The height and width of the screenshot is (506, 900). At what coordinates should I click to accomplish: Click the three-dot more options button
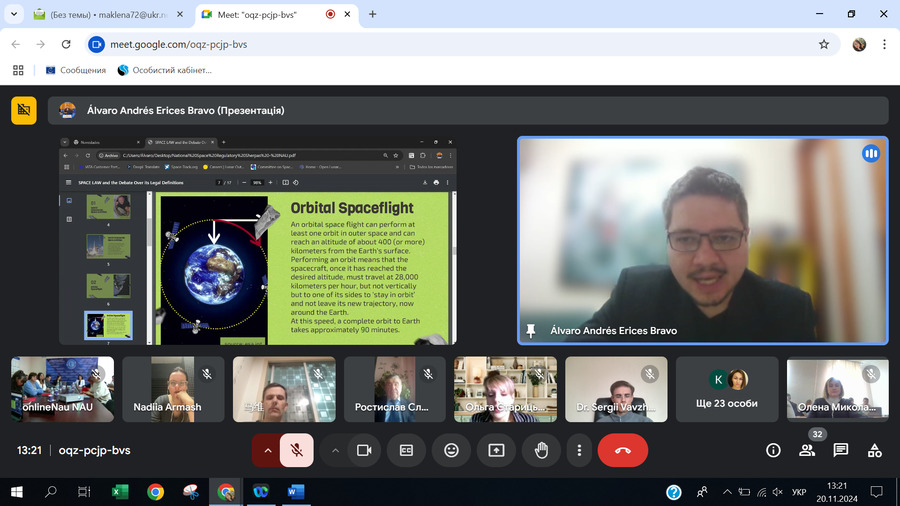pos(579,451)
